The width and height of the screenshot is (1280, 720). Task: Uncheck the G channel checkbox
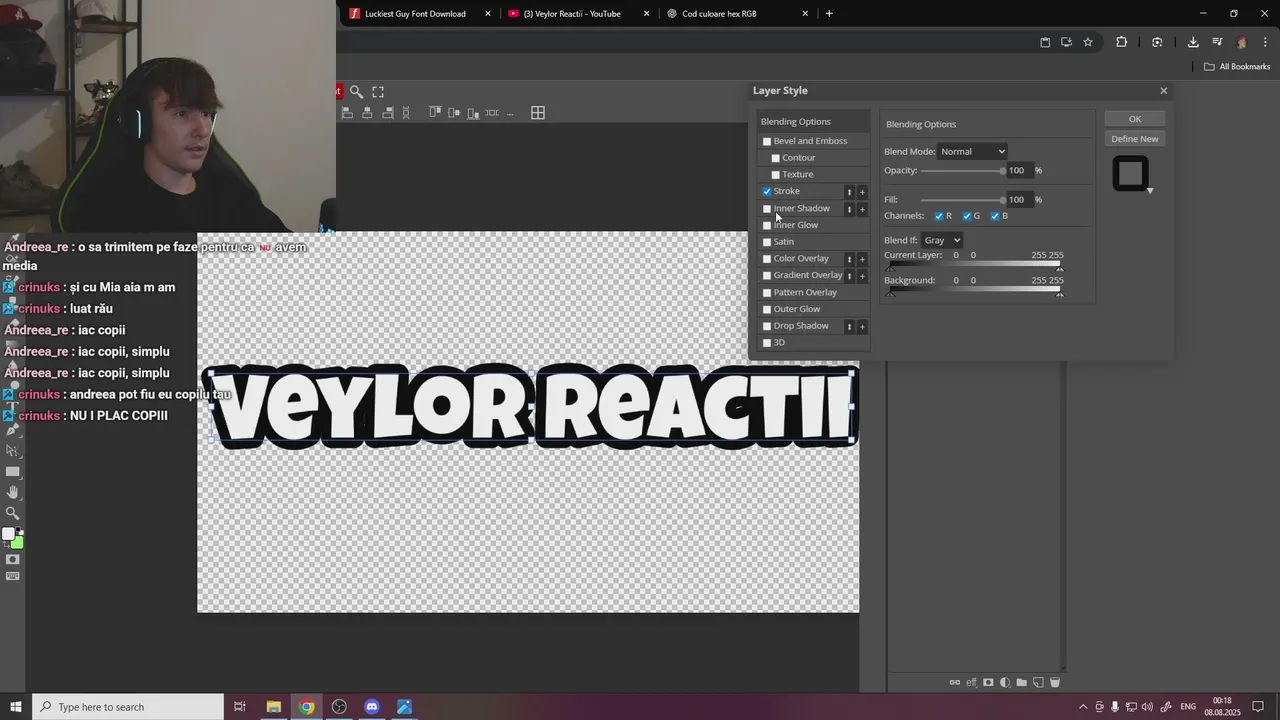[x=967, y=216]
